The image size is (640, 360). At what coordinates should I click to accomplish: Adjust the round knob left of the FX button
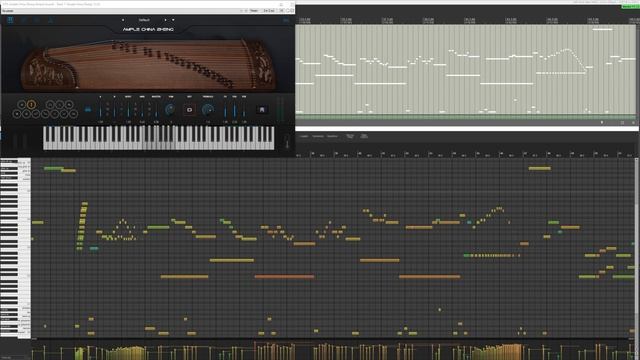tap(170, 109)
